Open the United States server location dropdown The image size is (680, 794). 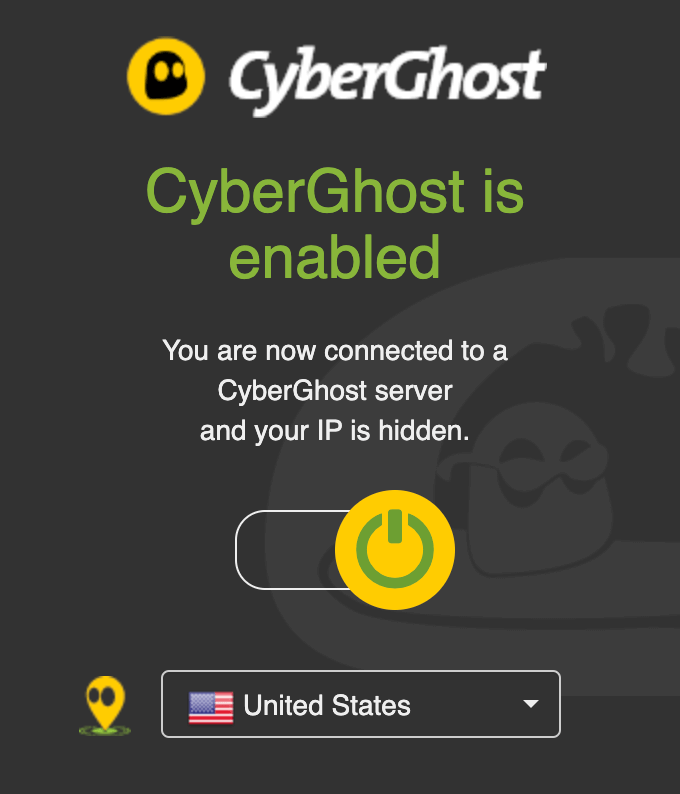(x=361, y=704)
